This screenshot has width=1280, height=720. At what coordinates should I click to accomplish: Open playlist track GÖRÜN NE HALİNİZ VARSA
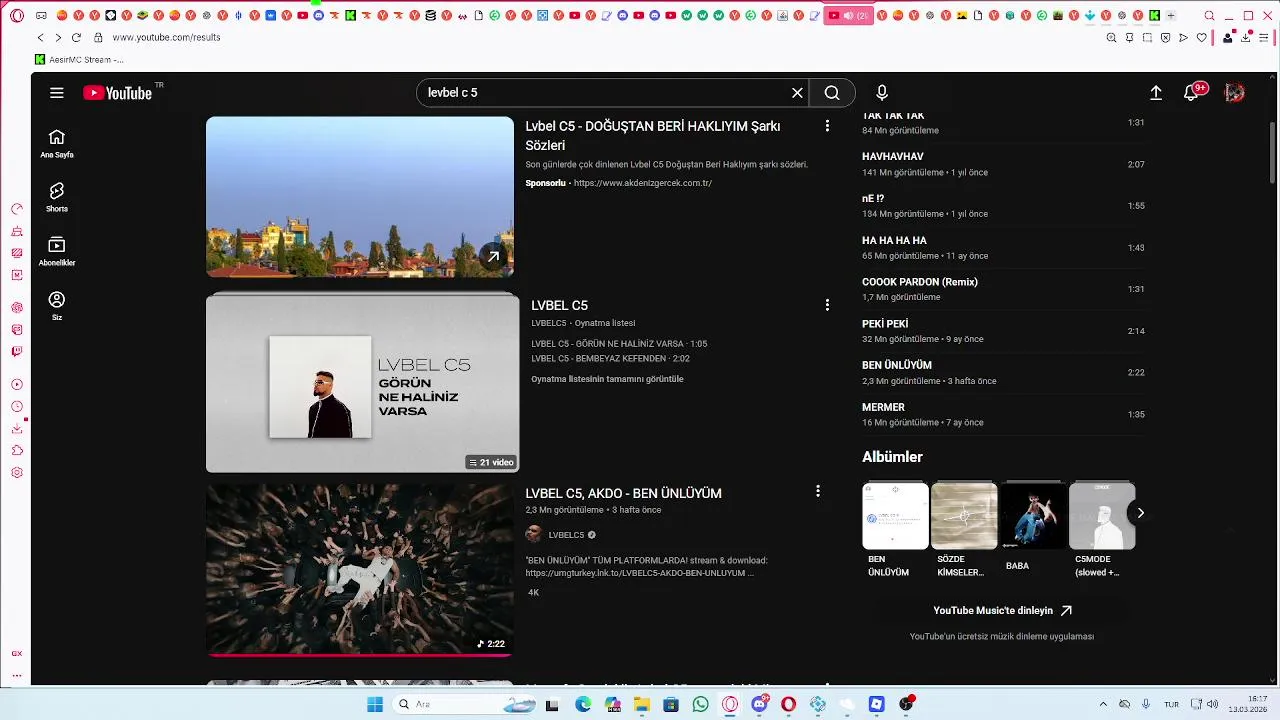[x=619, y=344]
